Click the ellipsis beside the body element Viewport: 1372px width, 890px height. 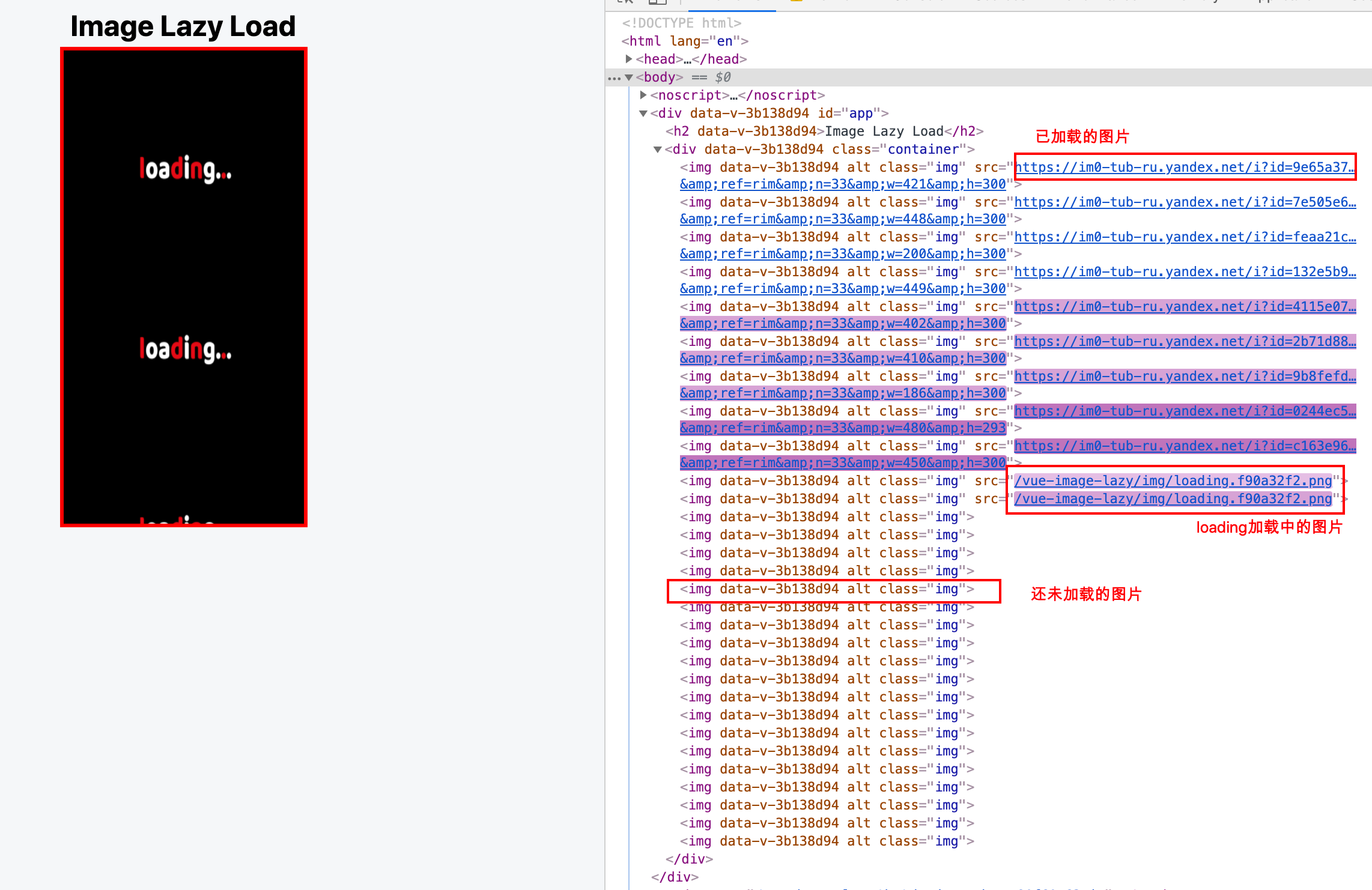click(x=613, y=77)
